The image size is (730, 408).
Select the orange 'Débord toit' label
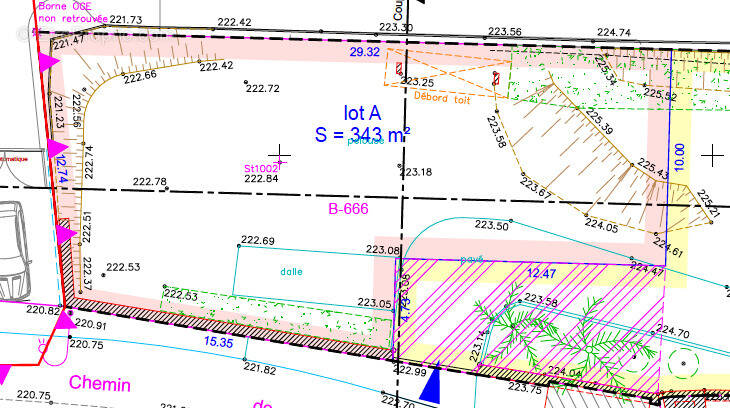(x=440, y=97)
